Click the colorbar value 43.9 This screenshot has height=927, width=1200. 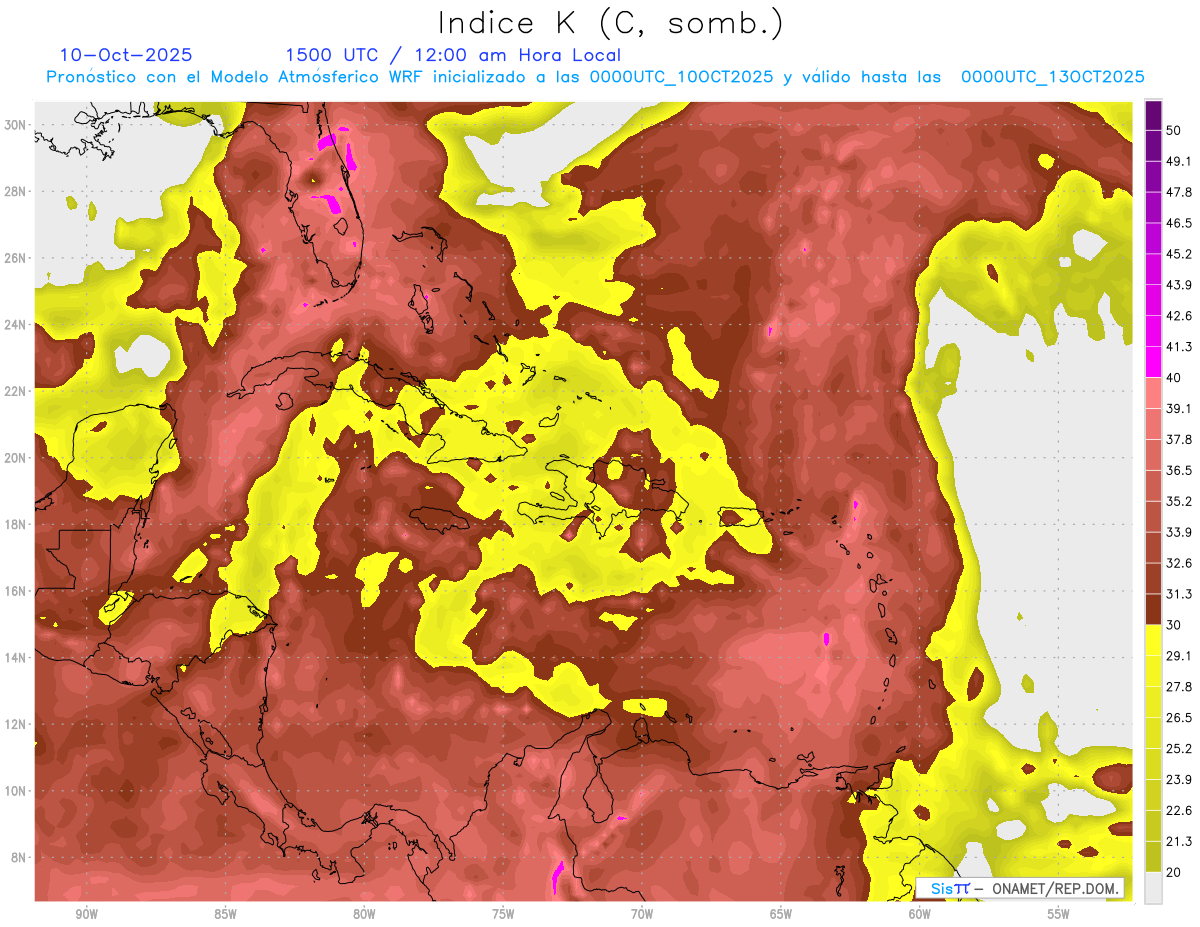pyautogui.click(x=1179, y=285)
